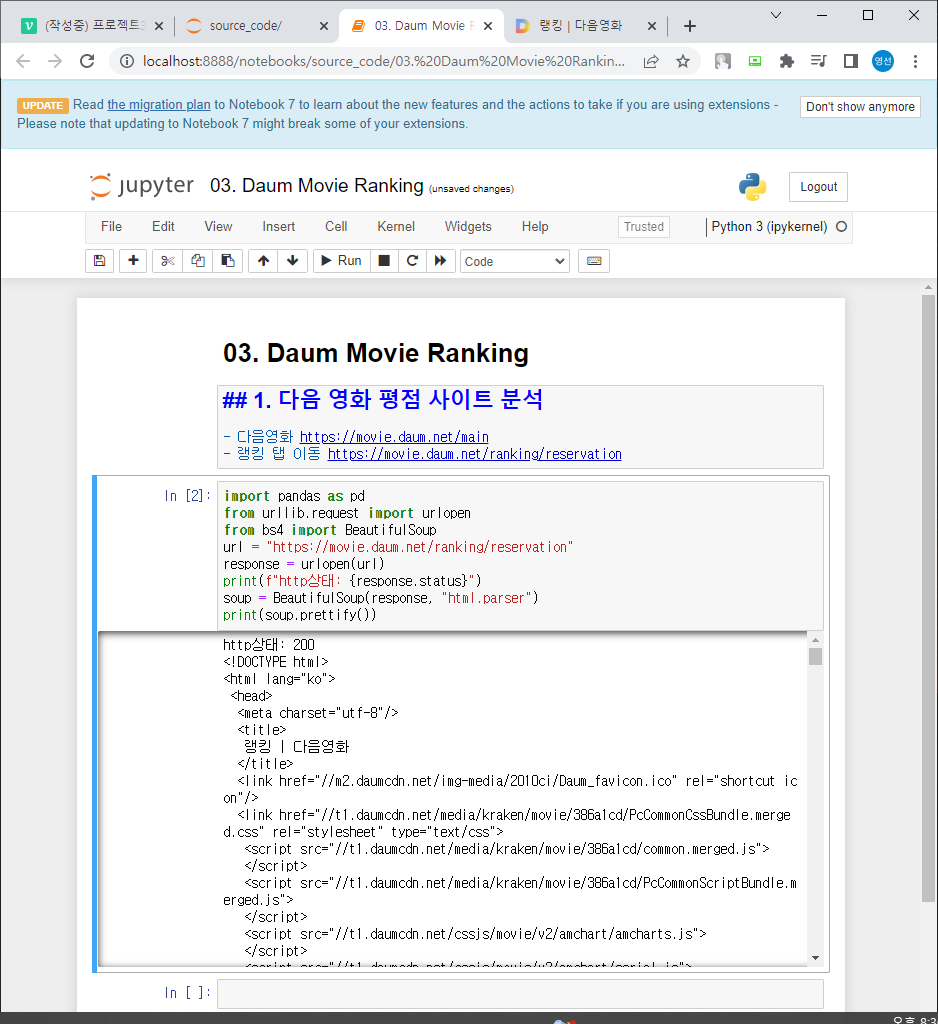
Task: Click the green extension icon in toolbar
Action: pos(755,61)
